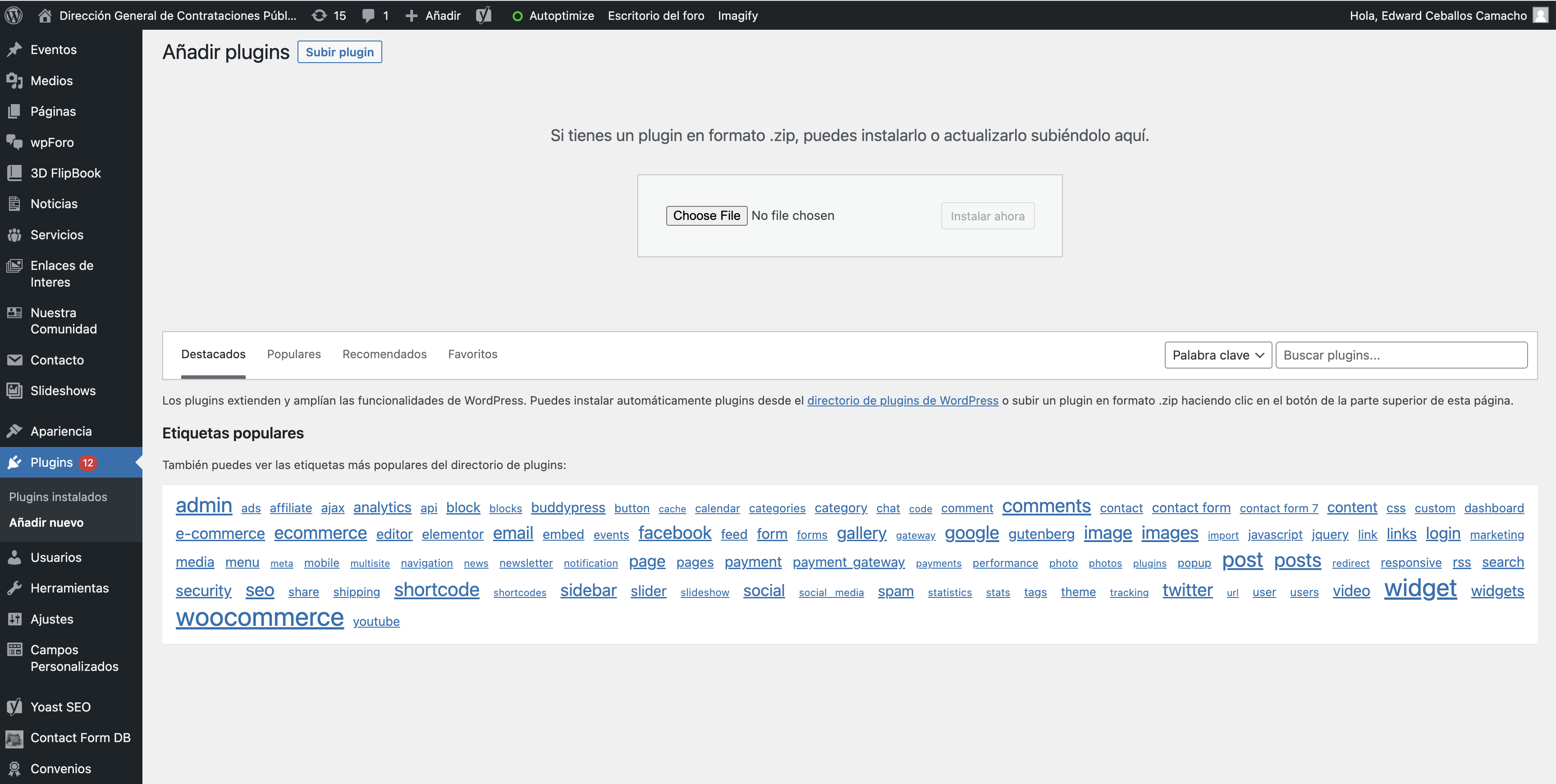Open Yoast SEO settings in sidebar
The image size is (1556, 784).
(61, 707)
